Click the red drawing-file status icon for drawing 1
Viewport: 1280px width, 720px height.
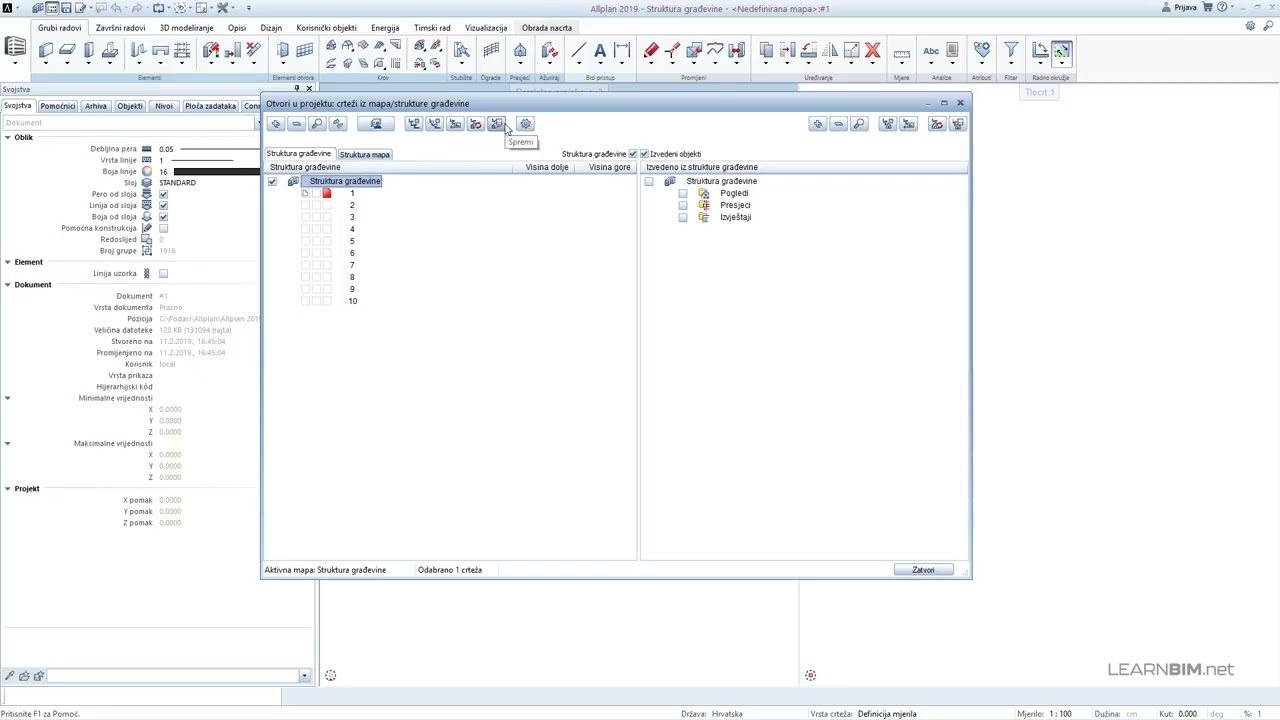coord(326,193)
